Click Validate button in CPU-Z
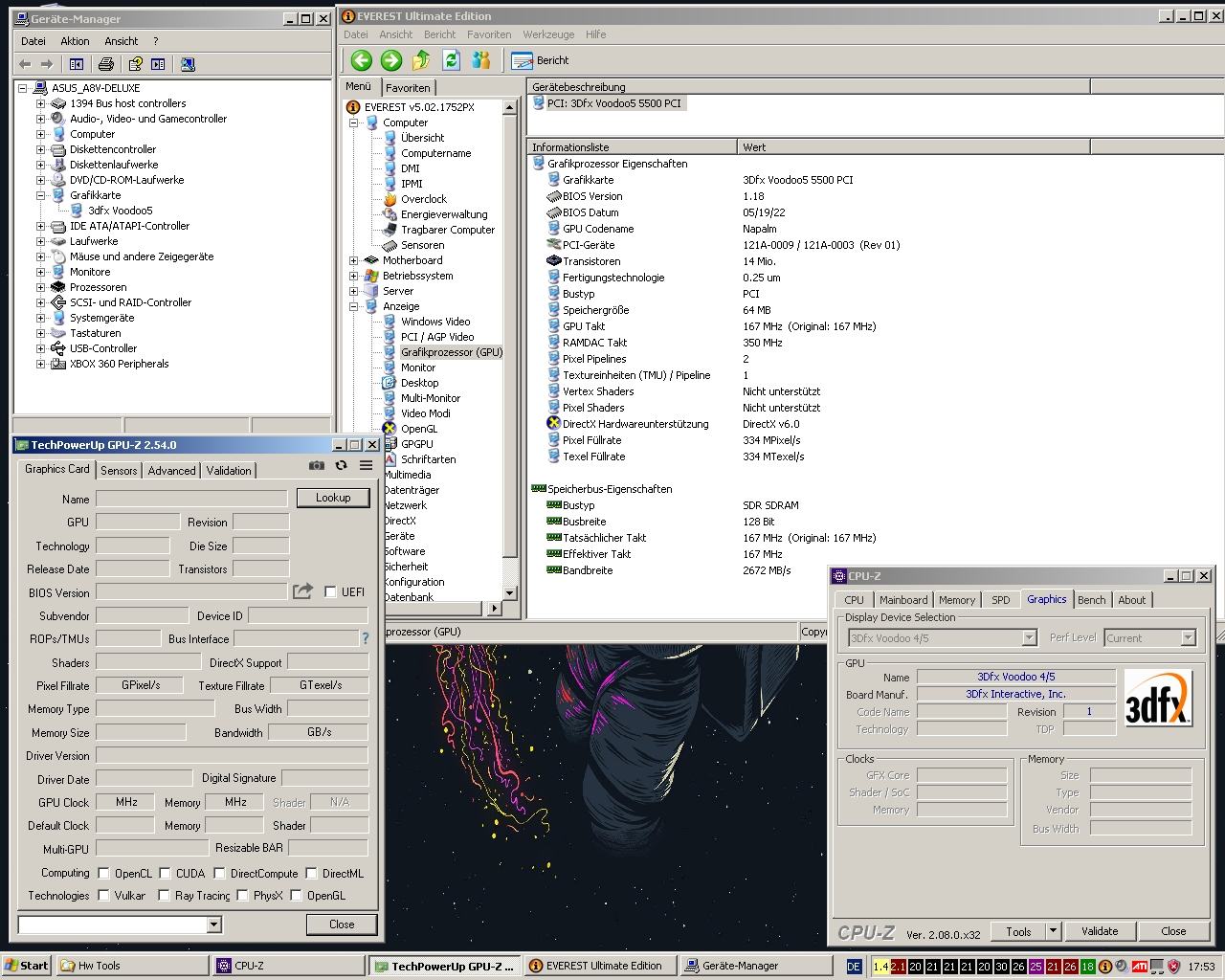 (1100, 931)
